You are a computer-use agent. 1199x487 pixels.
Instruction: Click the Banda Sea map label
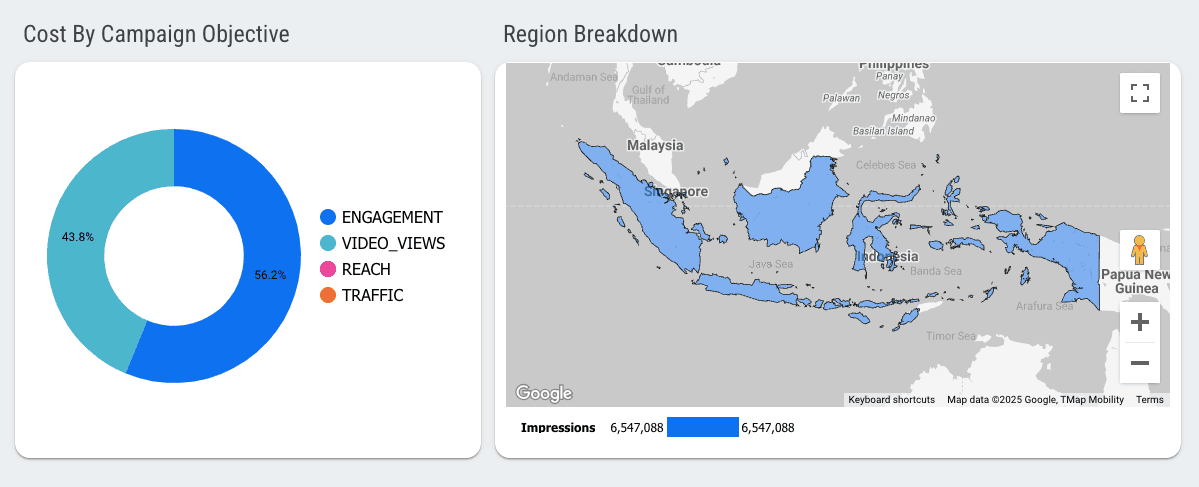point(935,271)
